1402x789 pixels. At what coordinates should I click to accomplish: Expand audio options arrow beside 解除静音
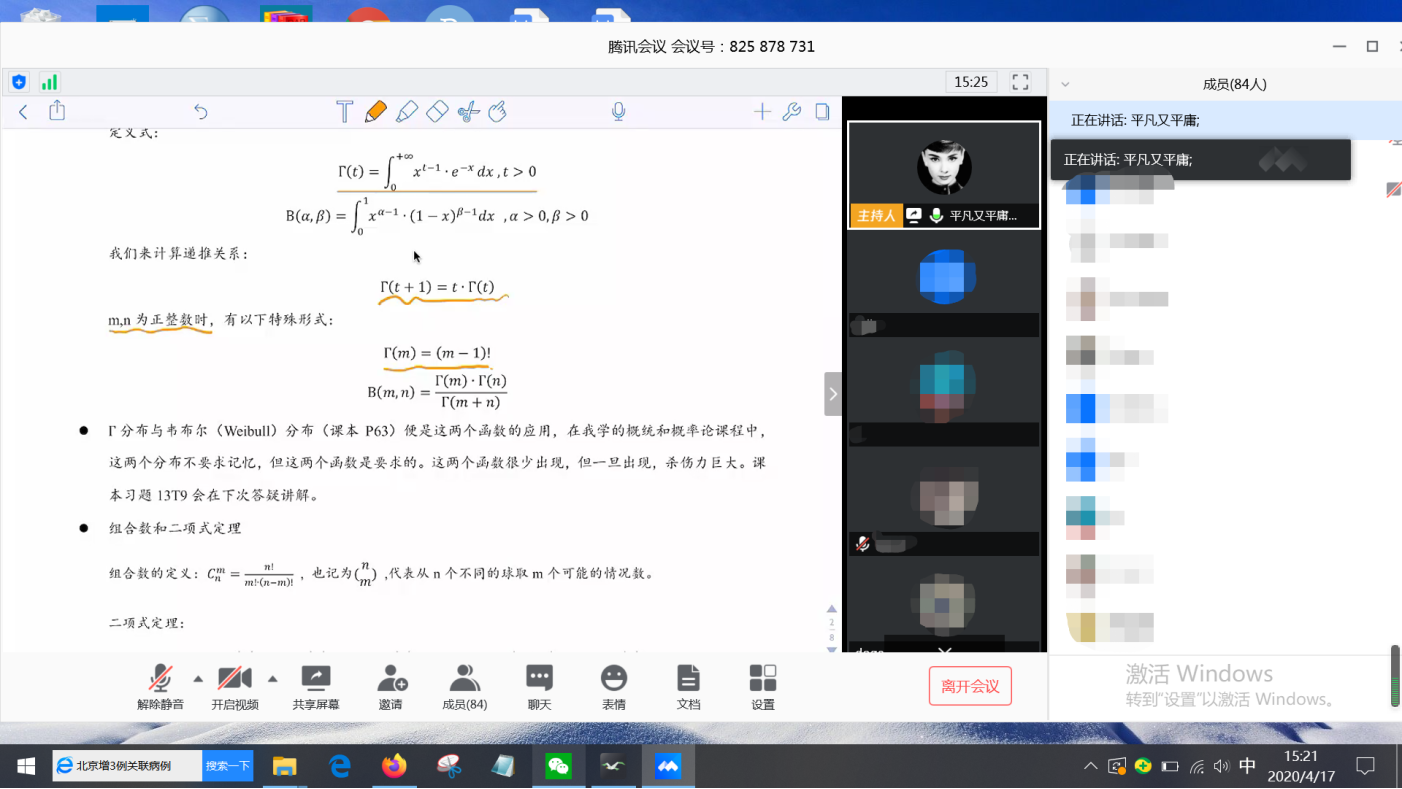198,679
